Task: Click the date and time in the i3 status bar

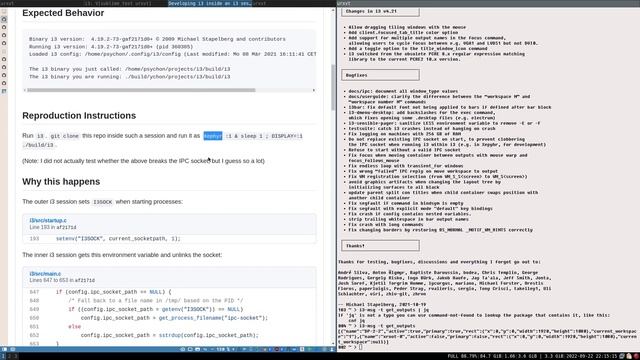Action: [592, 356]
